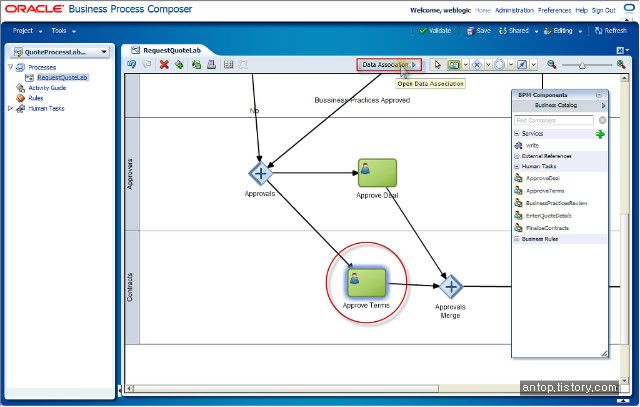The height and width of the screenshot is (407, 640).
Task: Open the Tools menu
Action: tap(64, 31)
